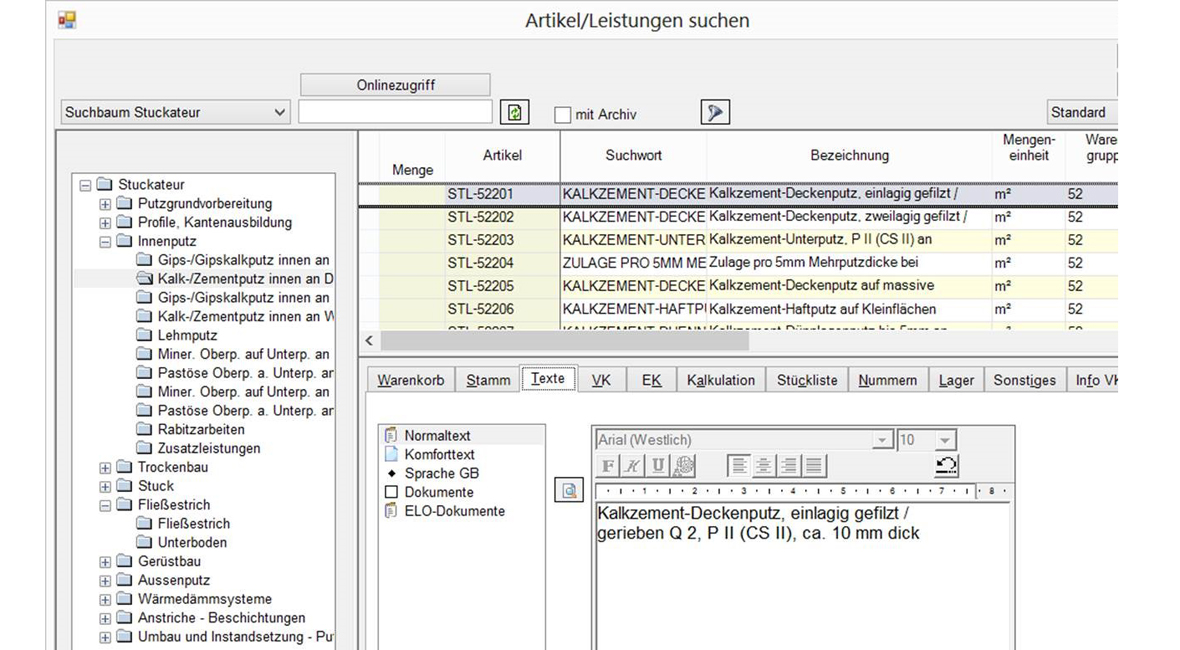Click the horizontal scrollbar under the article table
Image resolution: width=1180 pixels, height=650 pixels.
[564, 341]
